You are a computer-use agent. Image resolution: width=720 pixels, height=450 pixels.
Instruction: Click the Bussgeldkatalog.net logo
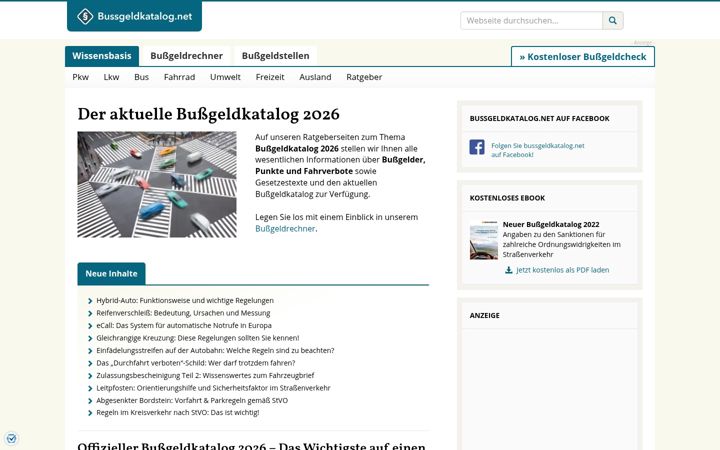tap(134, 16)
